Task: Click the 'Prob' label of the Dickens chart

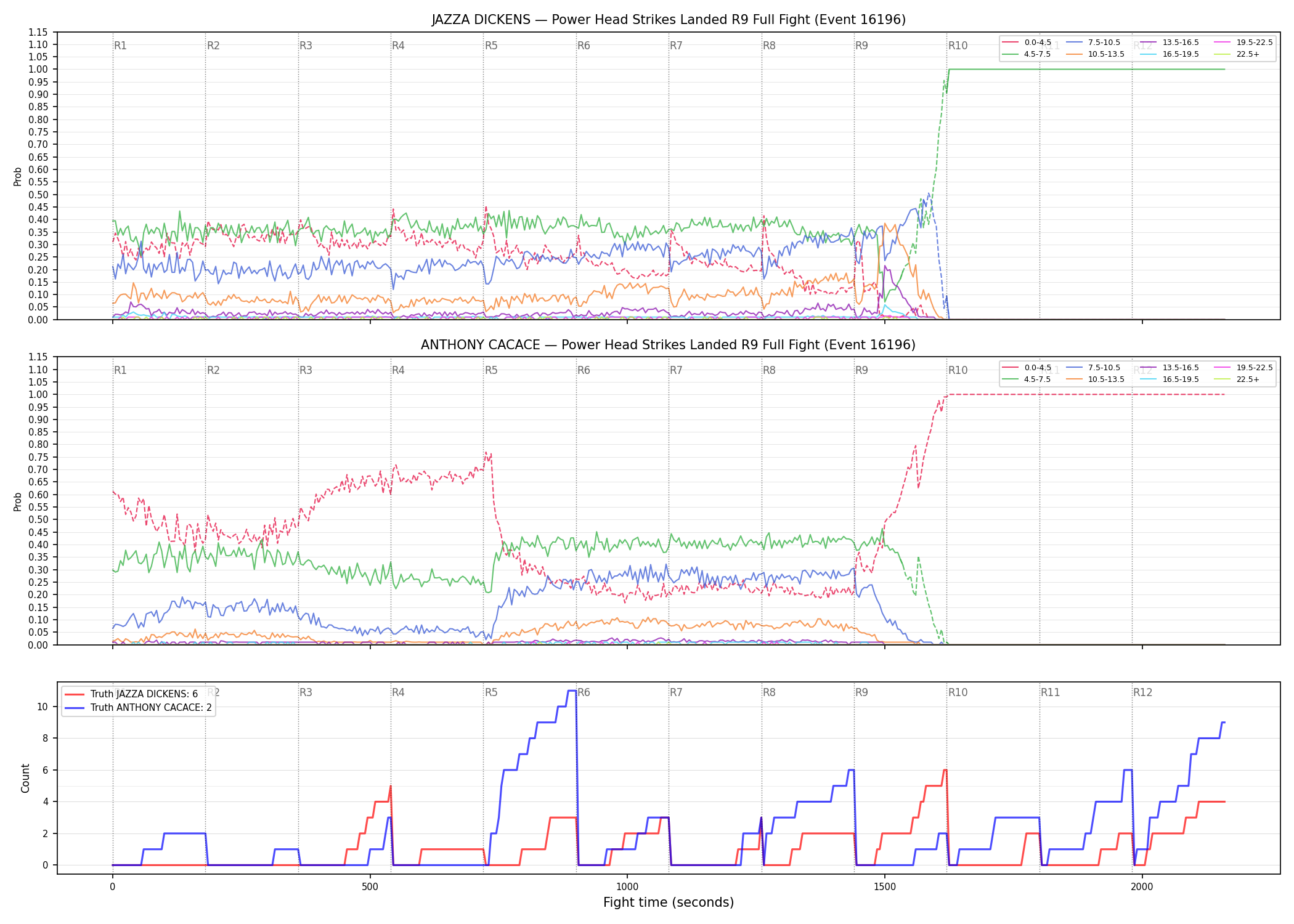Action: (x=18, y=176)
